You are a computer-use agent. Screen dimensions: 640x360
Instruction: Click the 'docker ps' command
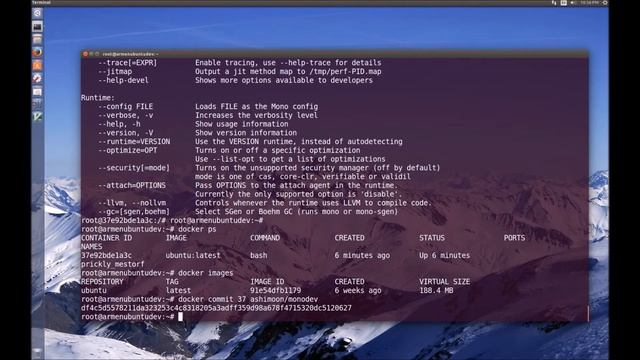click(197, 229)
